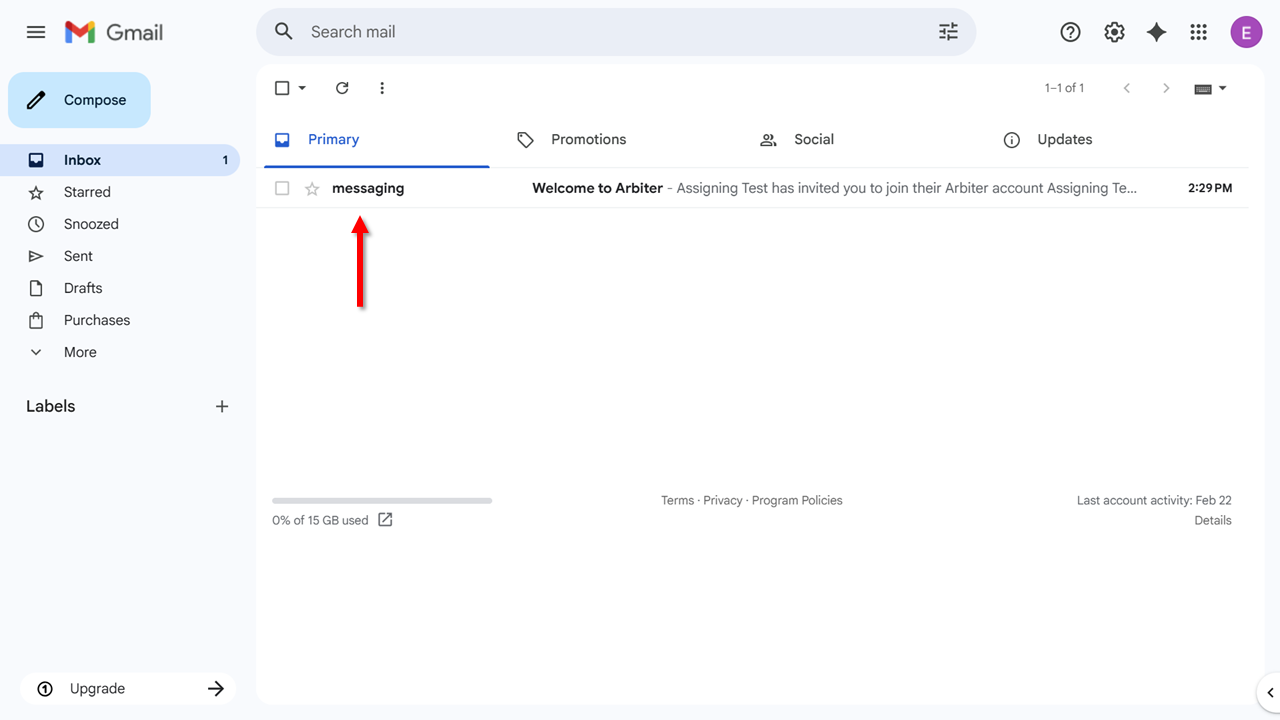Go to the newer page arrow
The height and width of the screenshot is (720, 1280).
[1127, 88]
